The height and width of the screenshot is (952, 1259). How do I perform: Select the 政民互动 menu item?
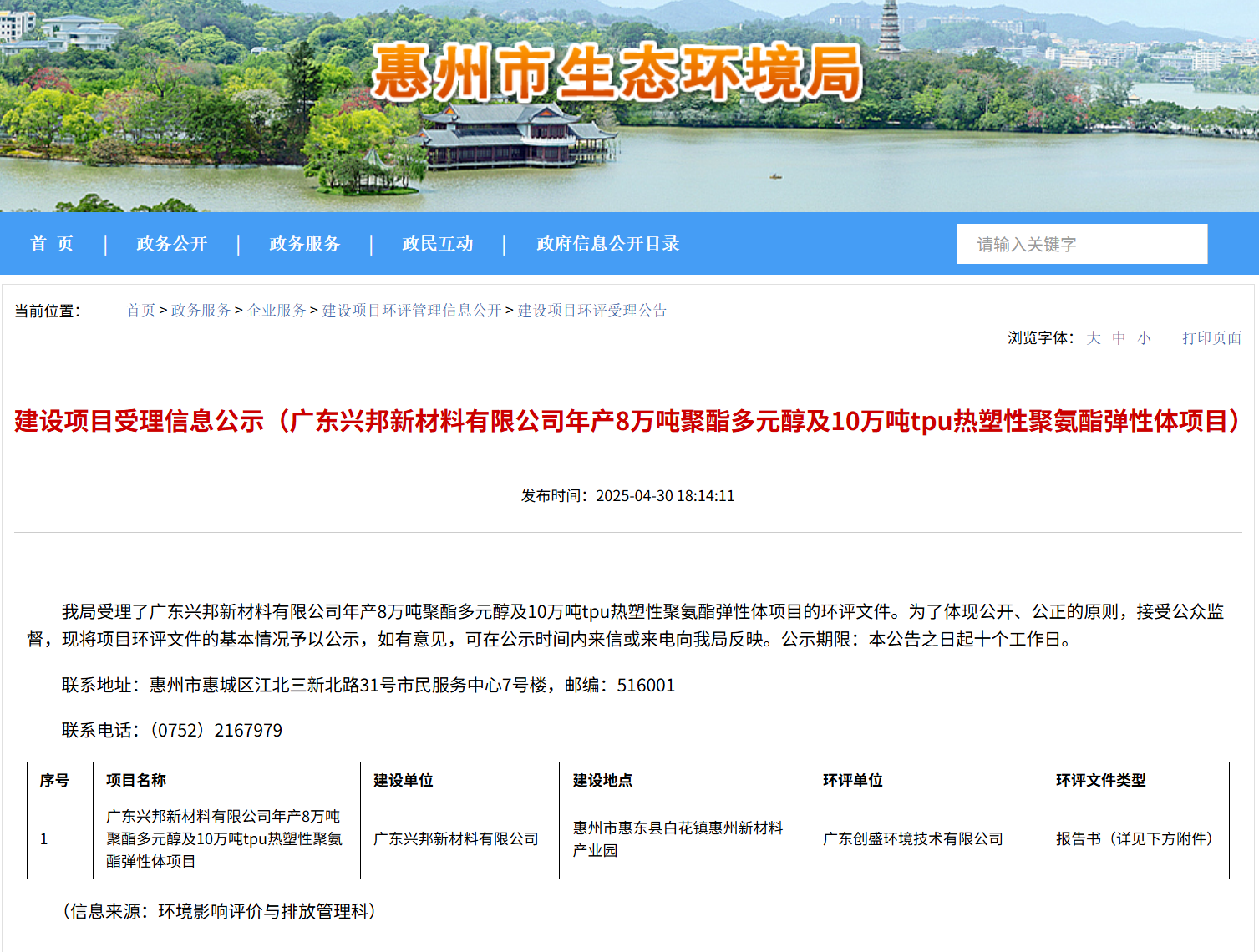(438, 244)
